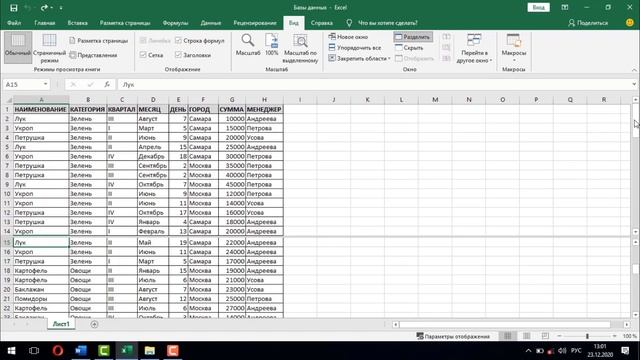640x360 pixels.
Task: Click the zoom out minus button
Action: tap(559, 336)
